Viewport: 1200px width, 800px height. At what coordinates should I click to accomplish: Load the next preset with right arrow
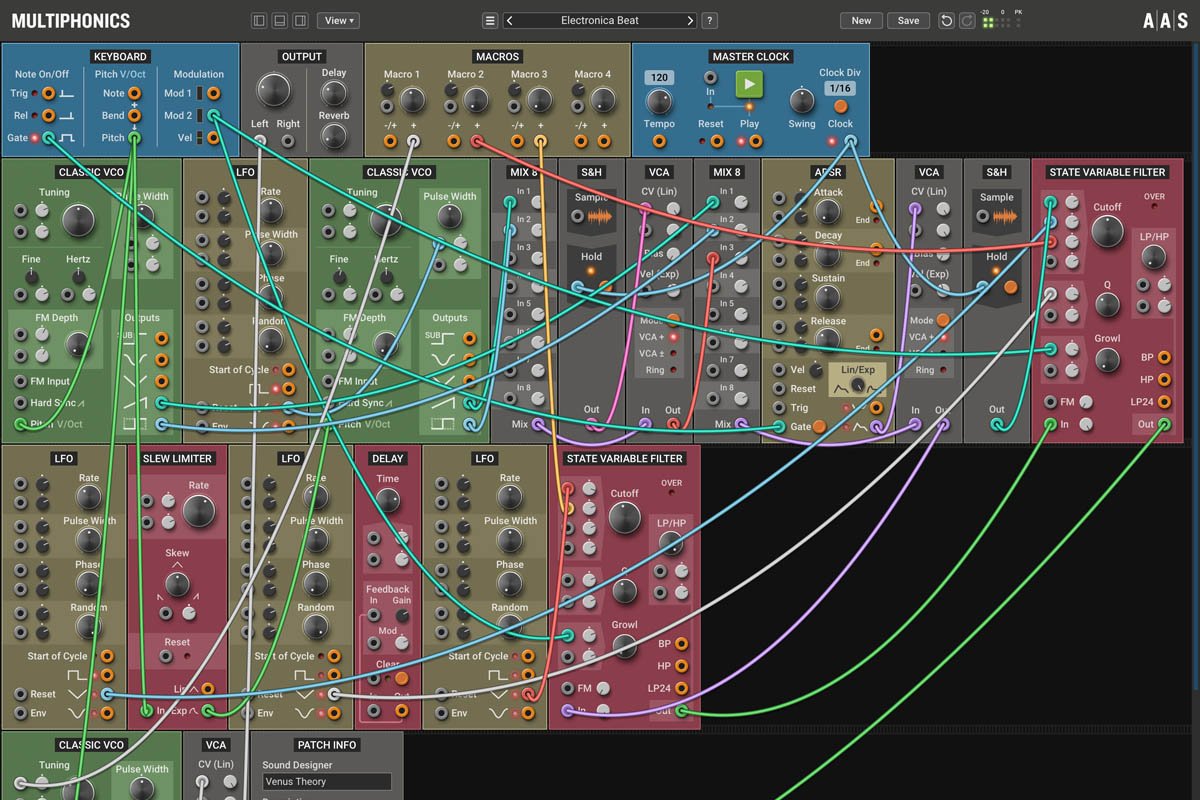point(689,20)
